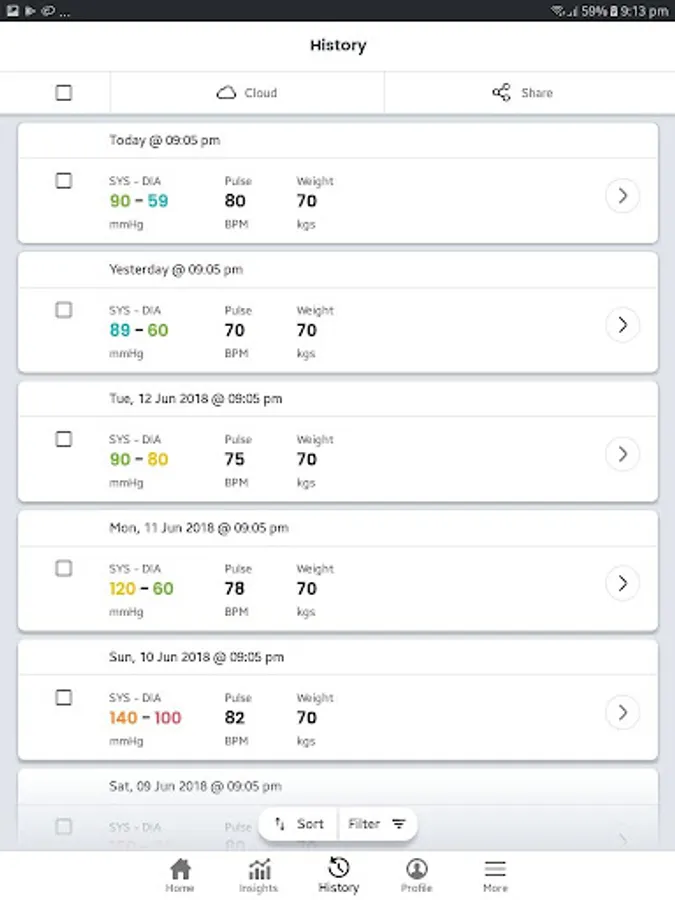This screenshot has width=675, height=900.
Task: Open the Home icon in bottom navigation
Action: (180, 868)
